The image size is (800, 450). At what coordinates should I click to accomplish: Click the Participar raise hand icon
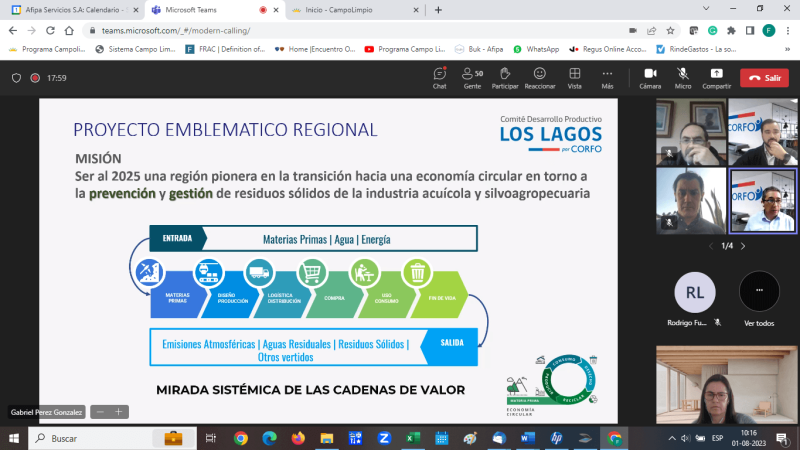(x=505, y=76)
